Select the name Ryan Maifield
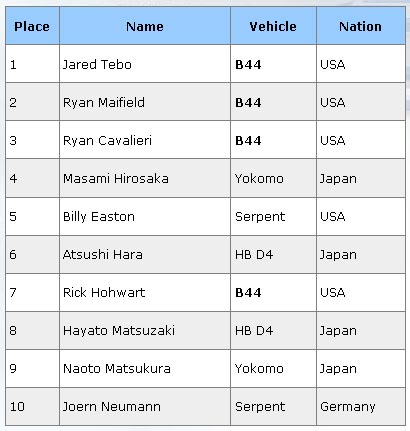The width and height of the screenshot is (410, 431). click(104, 102)
